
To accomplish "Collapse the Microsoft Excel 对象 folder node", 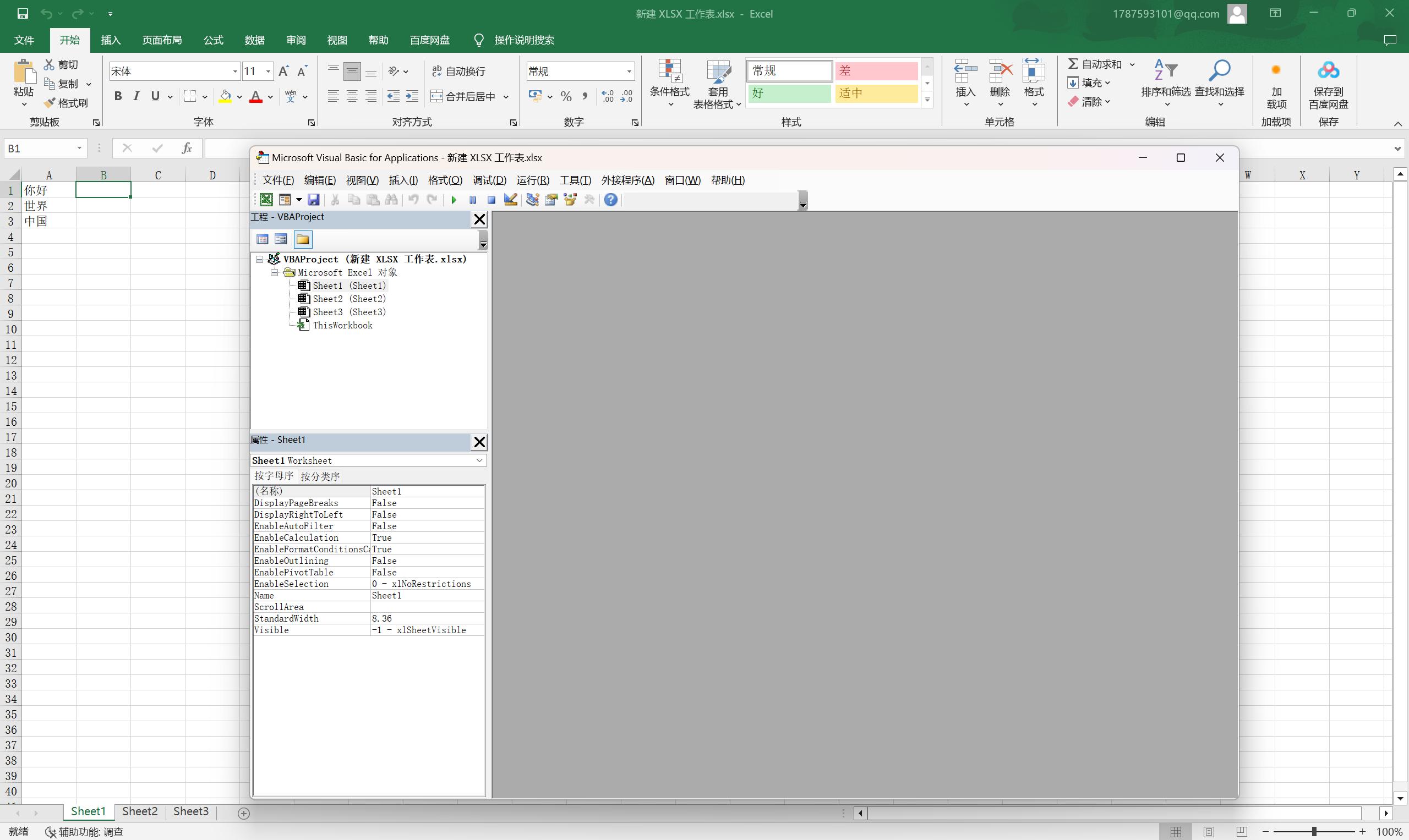I will 274,273.
